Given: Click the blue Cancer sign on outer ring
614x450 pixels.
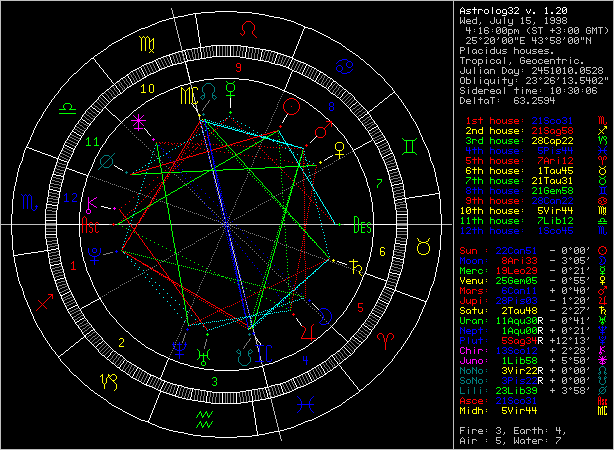Looking at the screenshot, I should click(345, 67).
